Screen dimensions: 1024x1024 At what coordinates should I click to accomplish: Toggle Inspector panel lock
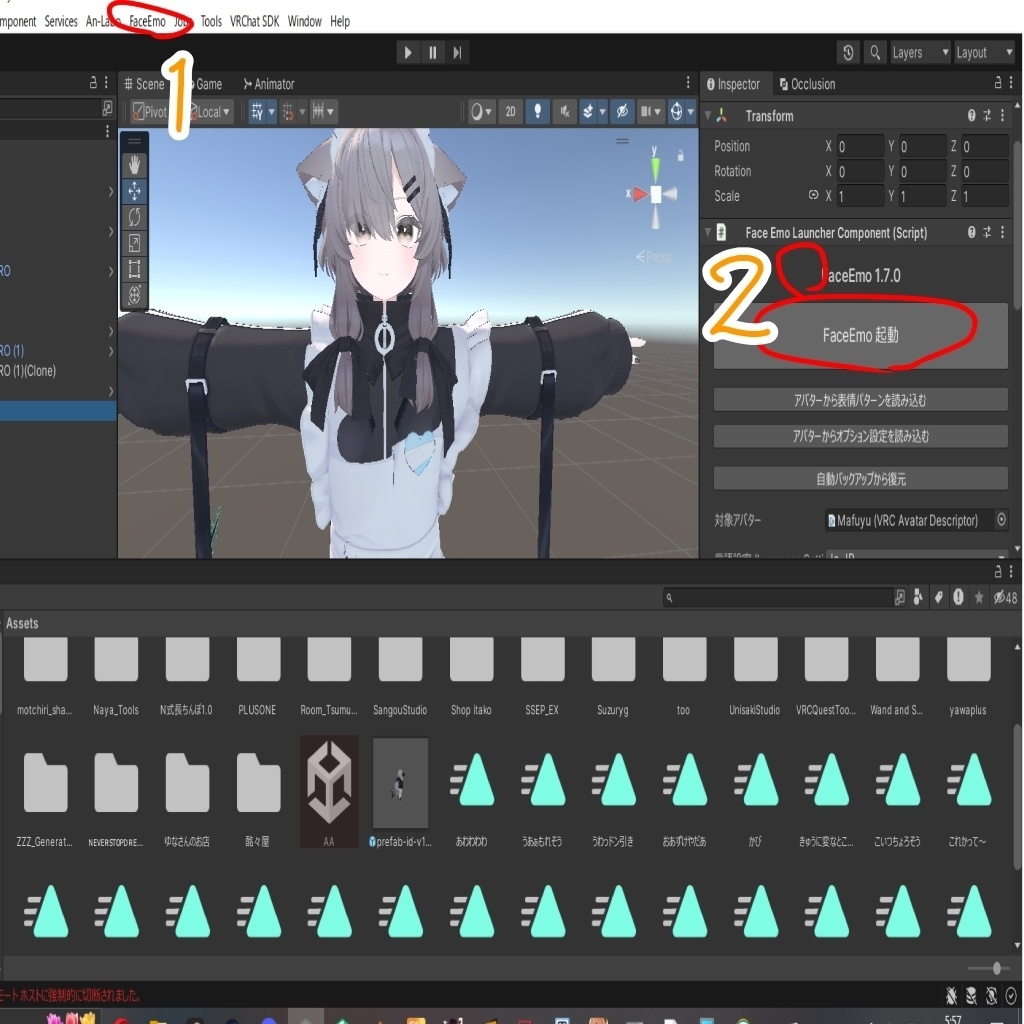pyautogui.click(x=997, y=83)
